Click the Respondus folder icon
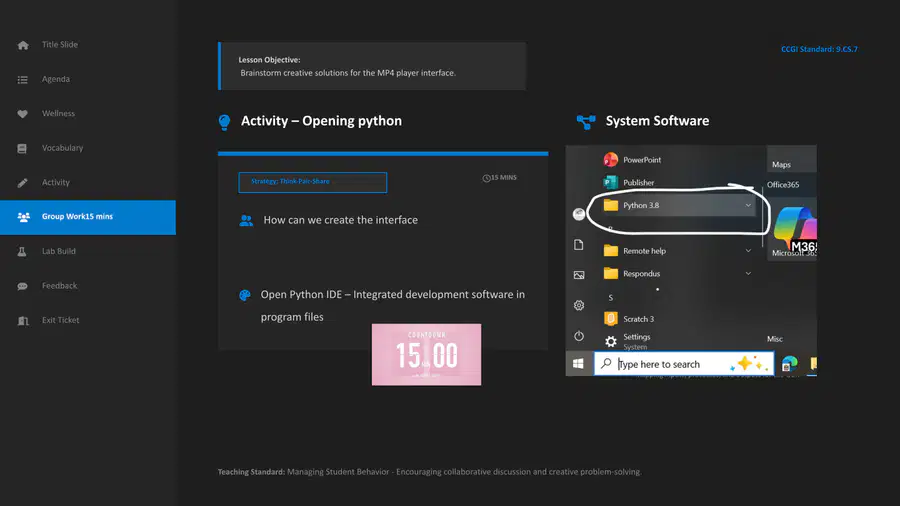The width and height of the screenshot is (900, 506). pos(611,274)
